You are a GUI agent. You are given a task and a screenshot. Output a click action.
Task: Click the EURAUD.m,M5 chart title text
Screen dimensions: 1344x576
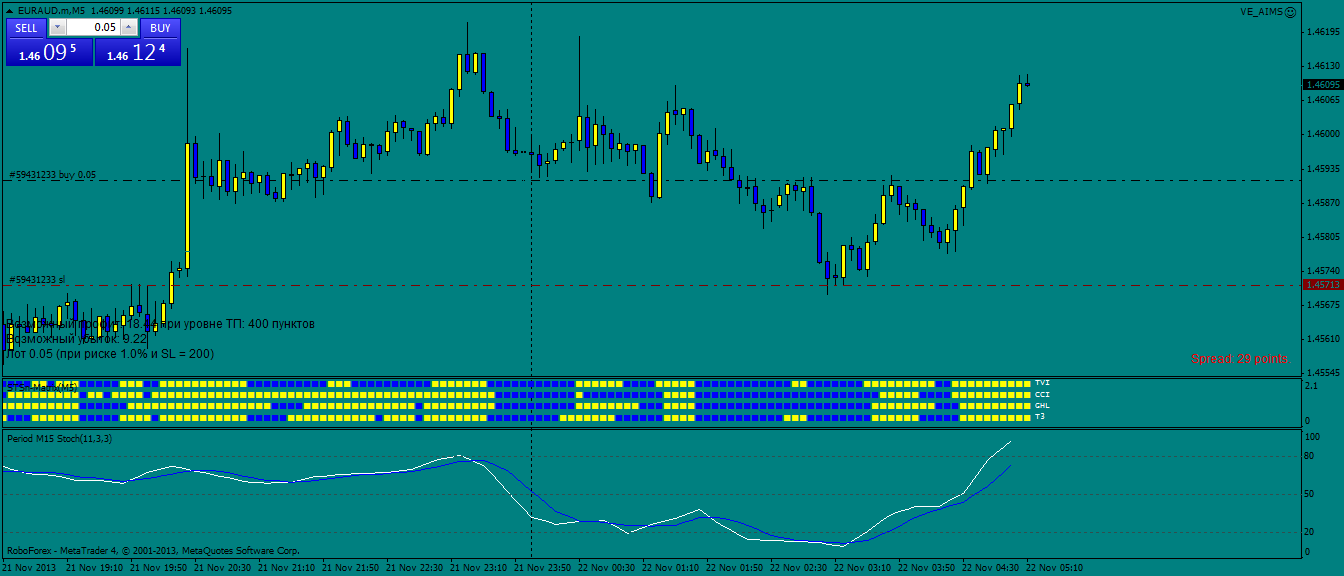[x=52, y=10]
